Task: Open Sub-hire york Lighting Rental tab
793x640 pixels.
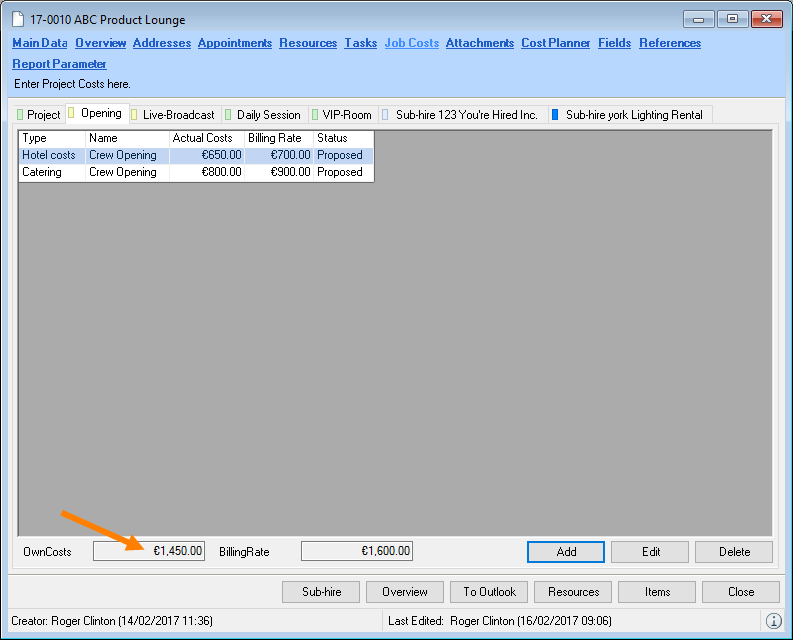Action: (x=632, y=115)
